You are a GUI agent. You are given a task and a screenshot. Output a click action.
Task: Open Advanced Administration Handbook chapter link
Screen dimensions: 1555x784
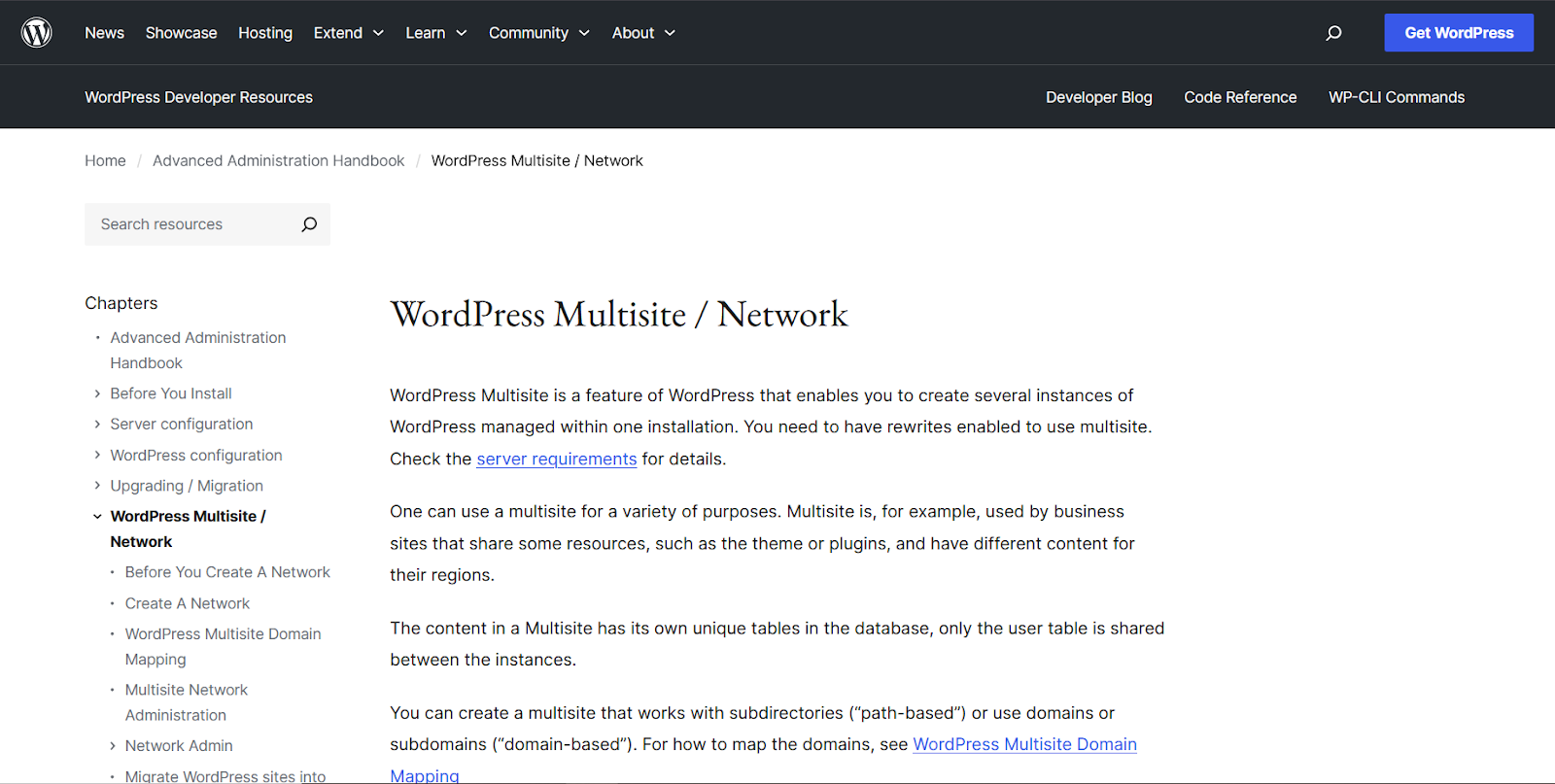click(198, 351)
